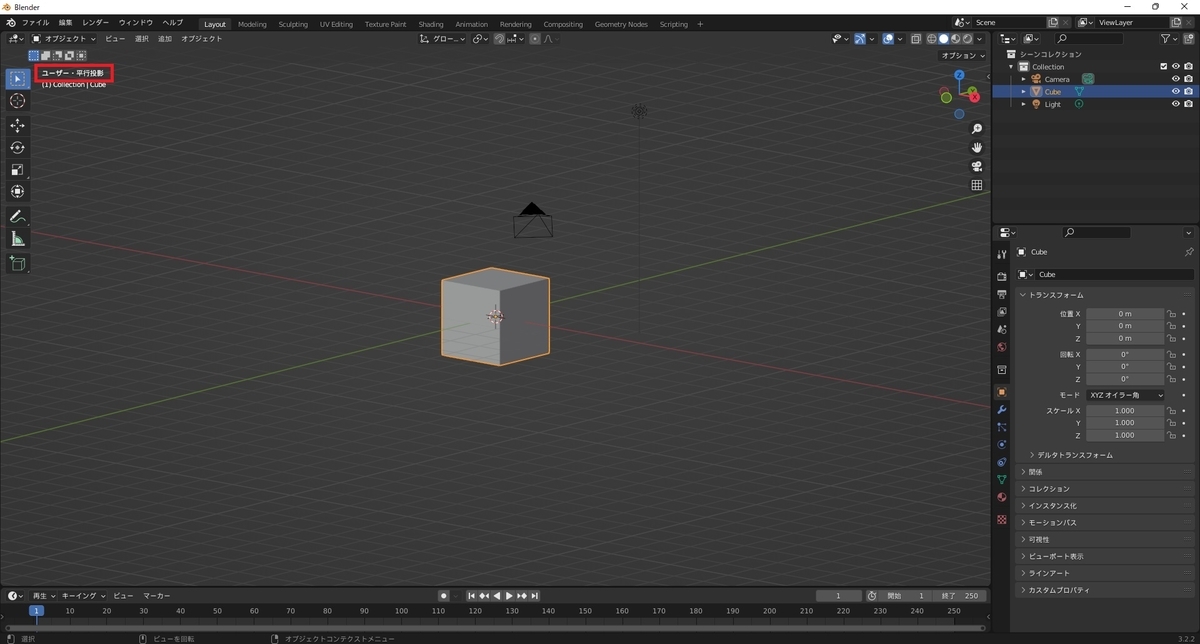Click the 終了 250 end frame field
Viewport: 1200px width, 644px height.
click(960, 596)
